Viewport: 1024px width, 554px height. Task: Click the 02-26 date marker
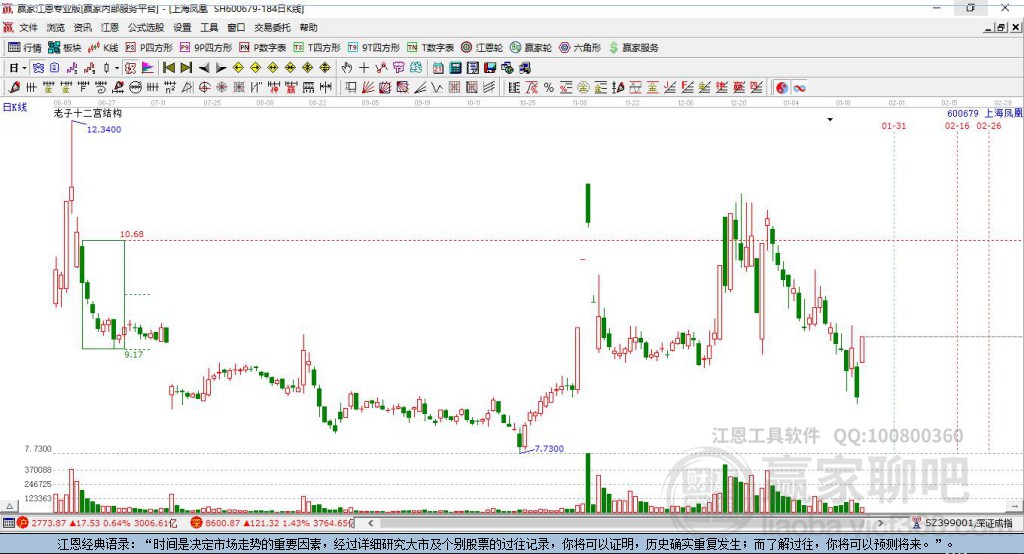coord(989,126)
